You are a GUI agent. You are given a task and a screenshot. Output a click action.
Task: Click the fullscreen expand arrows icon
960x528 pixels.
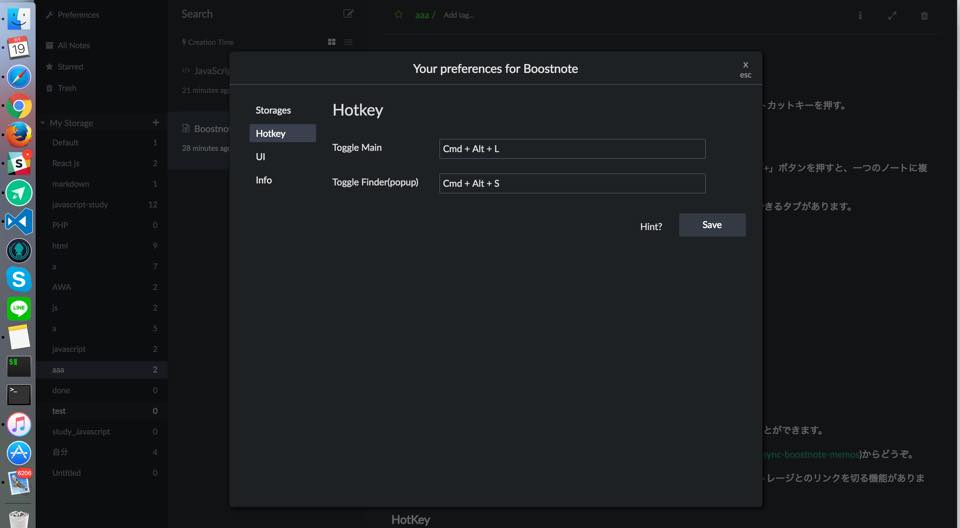coord(892,15)
